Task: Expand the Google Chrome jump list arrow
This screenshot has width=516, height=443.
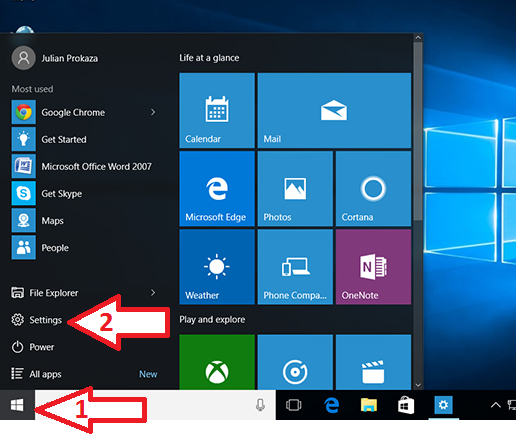Action: (x=153, y=112)
